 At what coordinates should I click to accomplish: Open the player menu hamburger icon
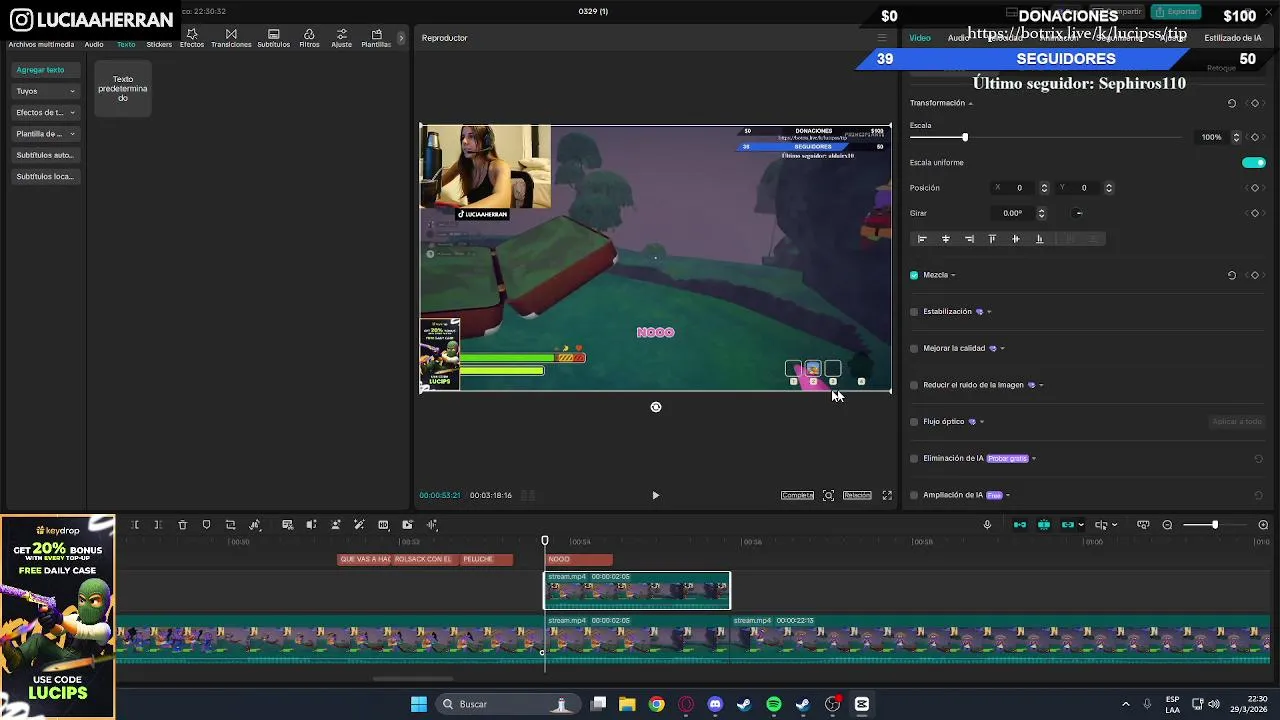click(x=882, y=38)
